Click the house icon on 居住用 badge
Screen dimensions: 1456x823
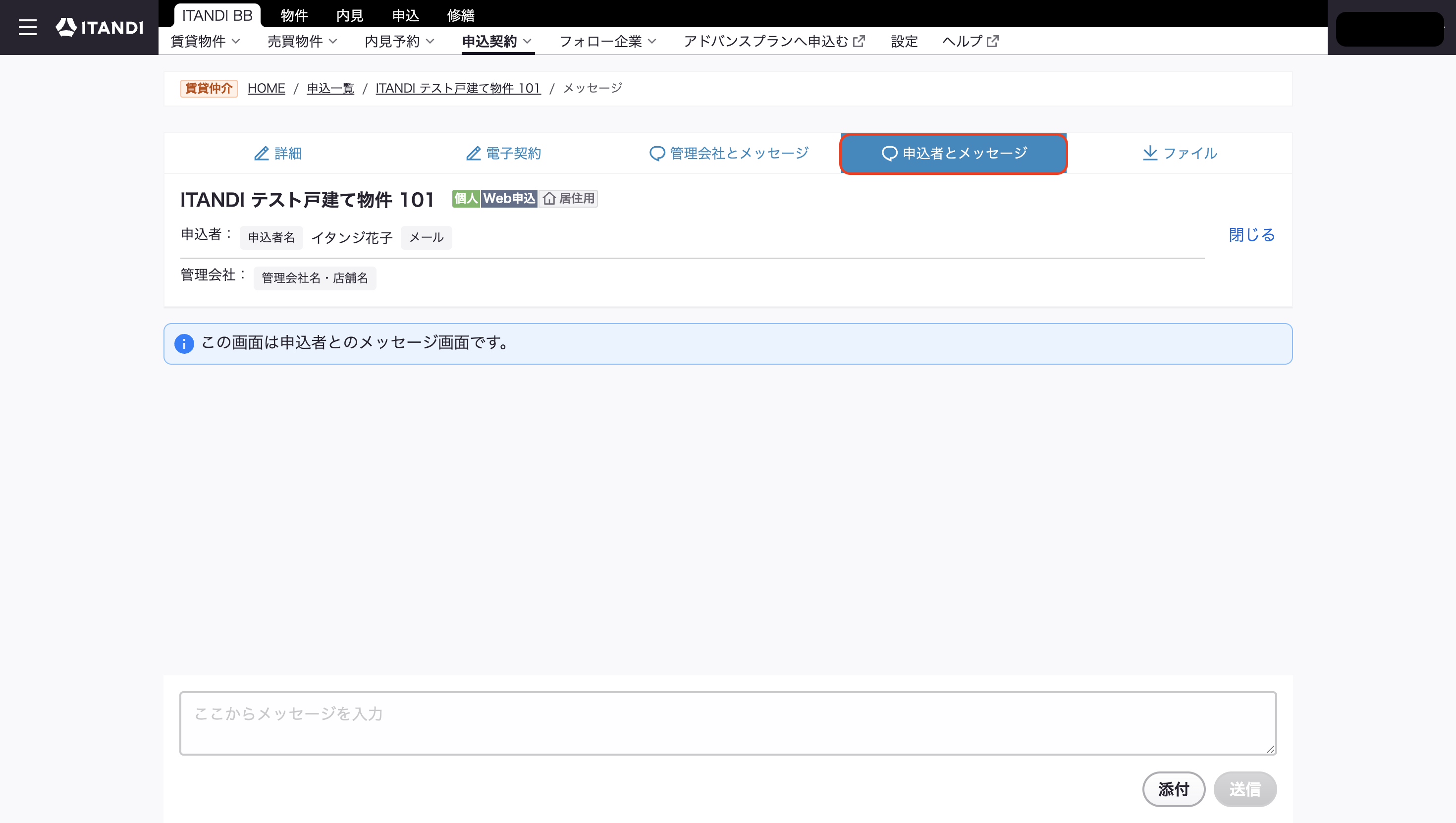[549, 199]
